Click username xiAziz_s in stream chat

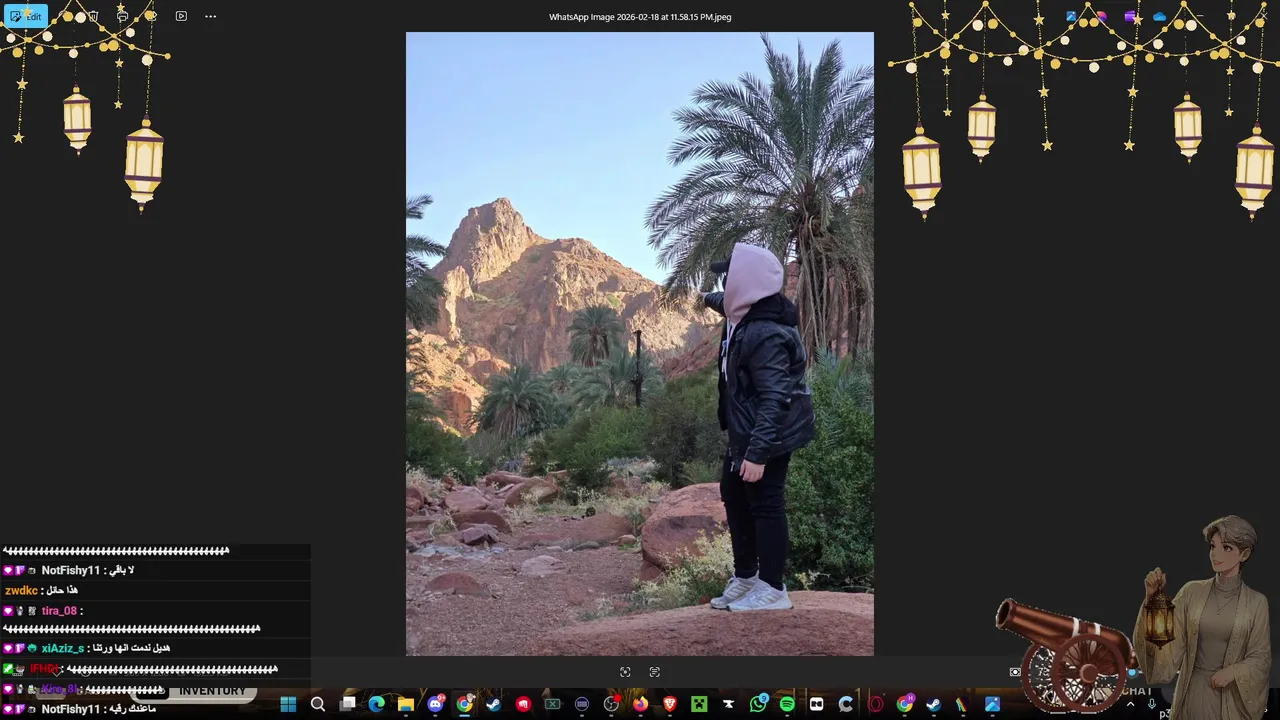coord(63,648)
